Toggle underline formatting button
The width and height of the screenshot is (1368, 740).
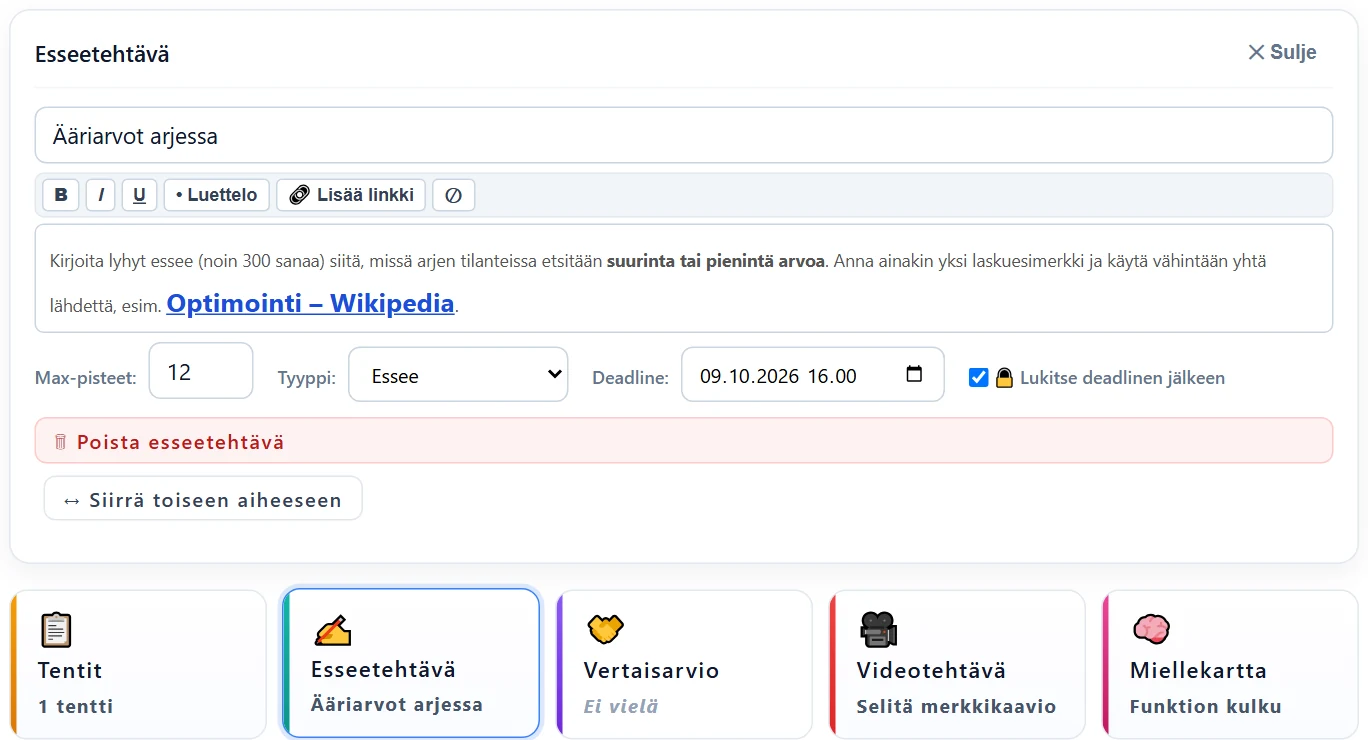pyautogui.click(x=139, y=195)
